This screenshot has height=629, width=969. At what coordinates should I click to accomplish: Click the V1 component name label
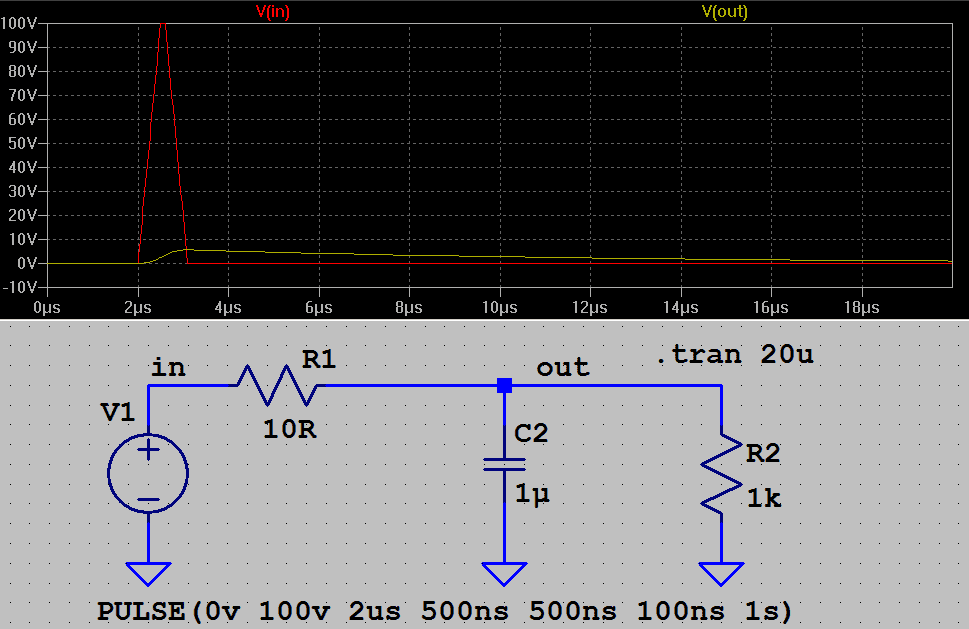tap(117, 412)
